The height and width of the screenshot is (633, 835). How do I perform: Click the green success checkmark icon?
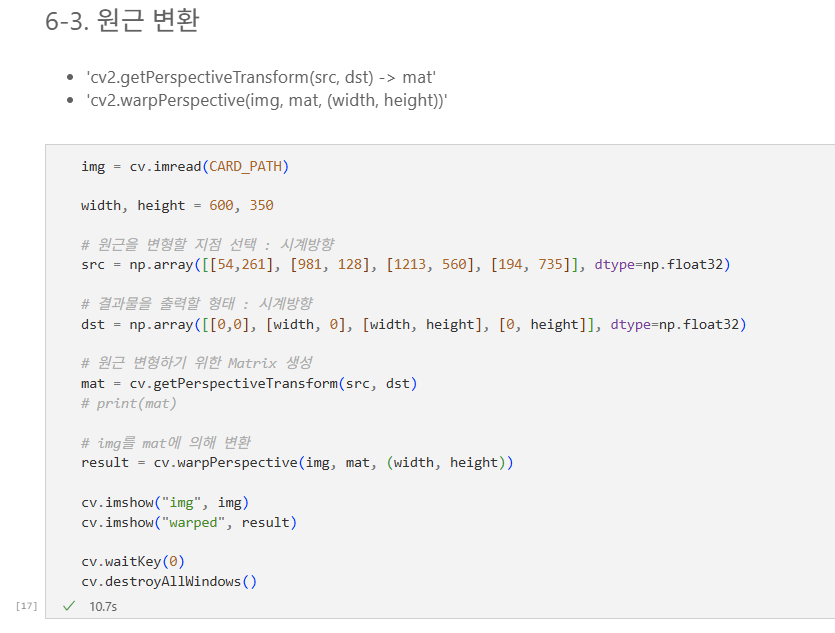click(69, 606)
